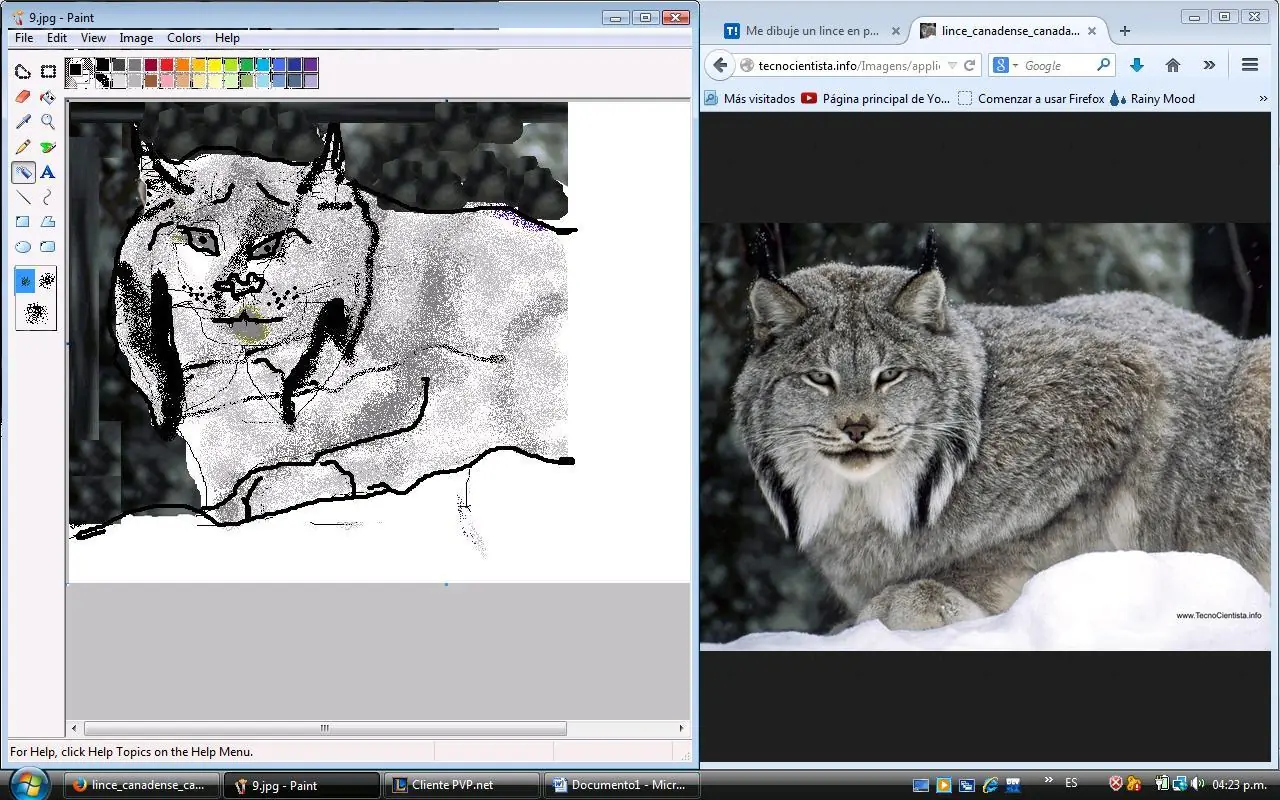Select the Eraser tool in Paint
The width and height of the screenshot is (1280, 800).
tap(23, 97)
